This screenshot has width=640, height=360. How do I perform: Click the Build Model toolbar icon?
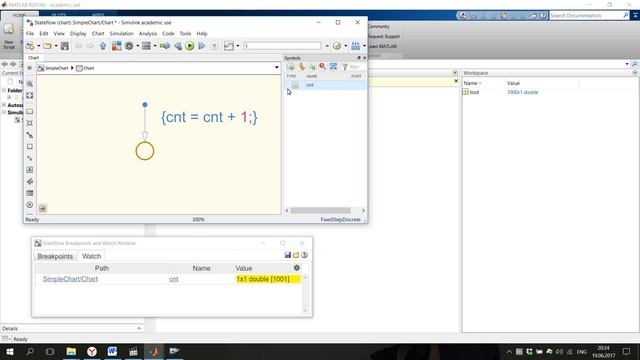[x=356, y=46]
